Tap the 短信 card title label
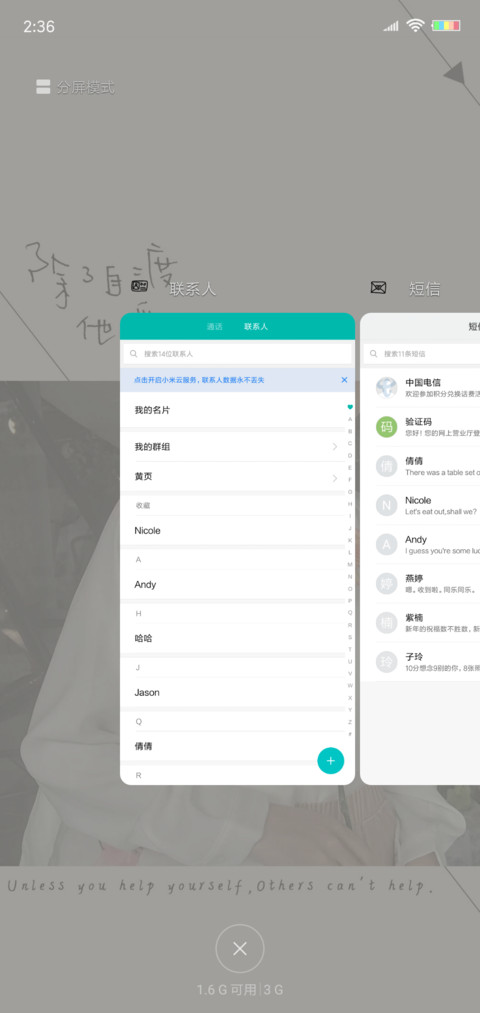This screenshot has height=1013, width=480. [x=424, y=288]
